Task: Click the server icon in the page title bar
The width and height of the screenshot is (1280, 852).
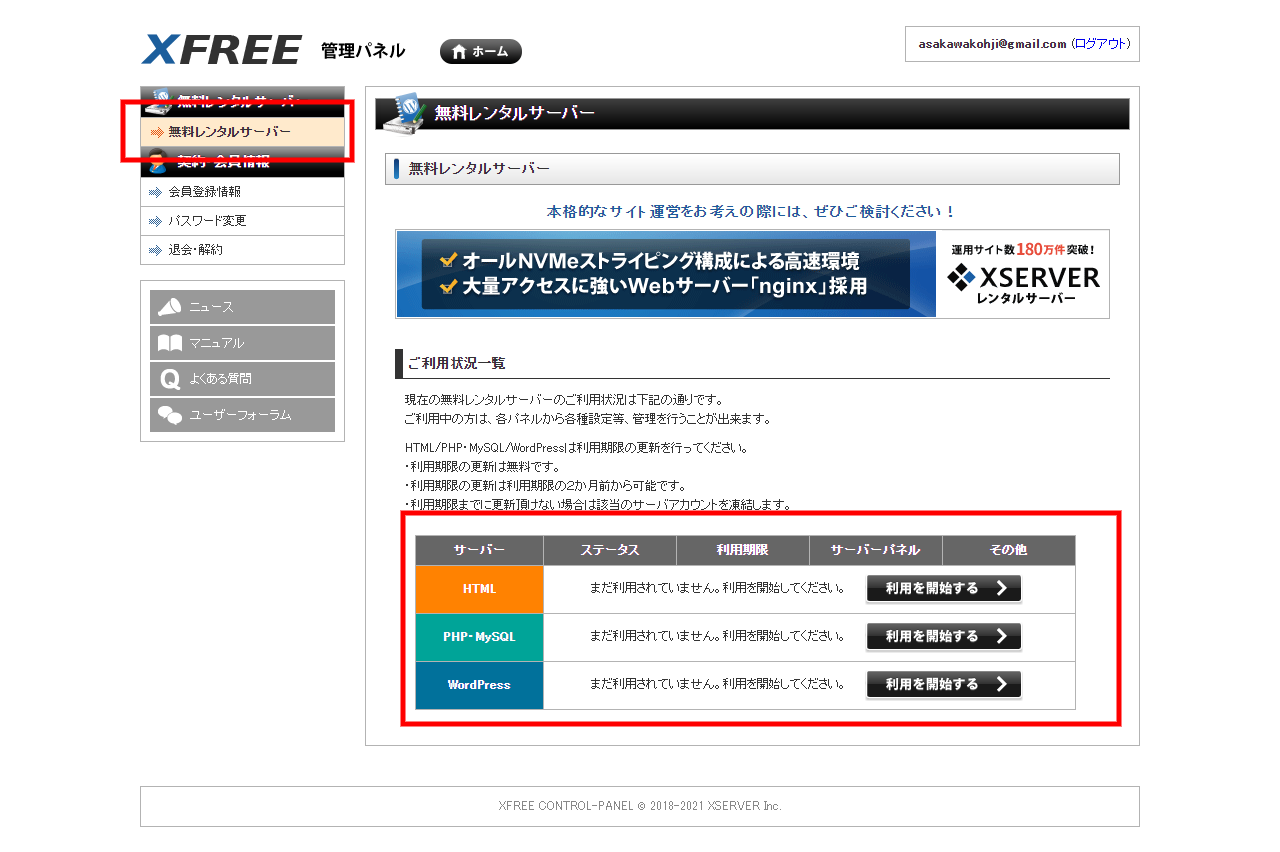Action: click(405, 112)
